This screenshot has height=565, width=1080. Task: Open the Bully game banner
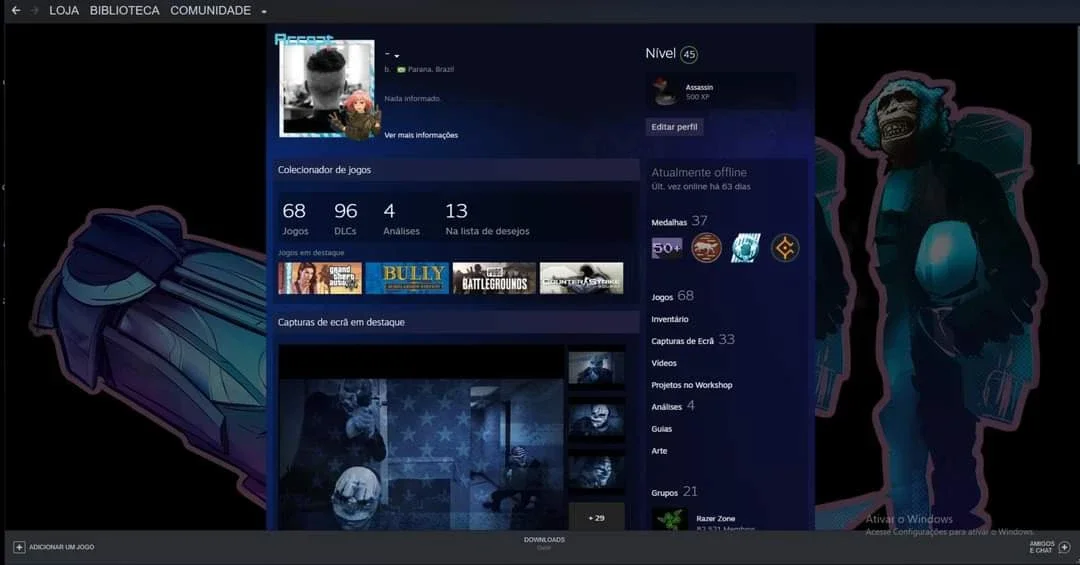407,278
